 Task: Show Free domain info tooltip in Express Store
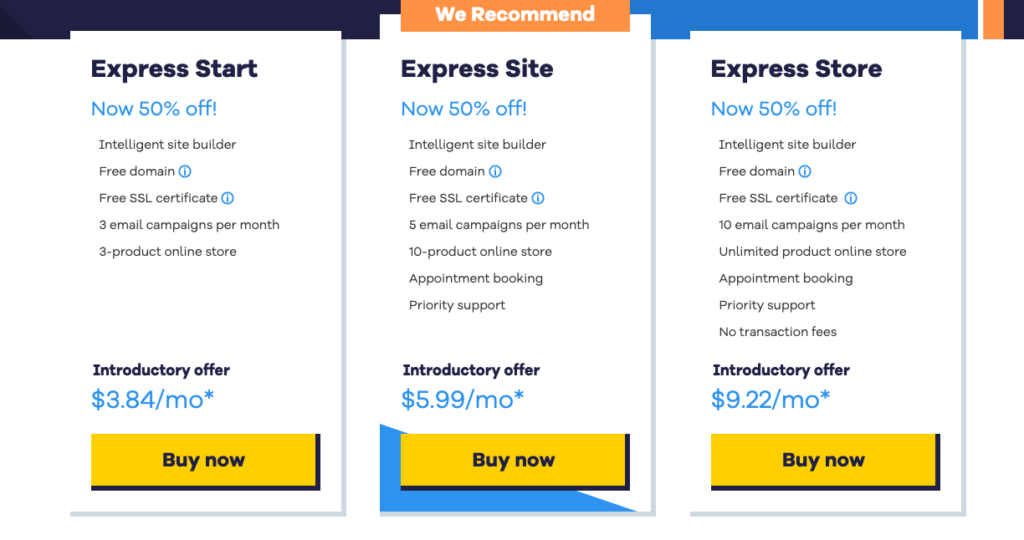tap(805, 172)
